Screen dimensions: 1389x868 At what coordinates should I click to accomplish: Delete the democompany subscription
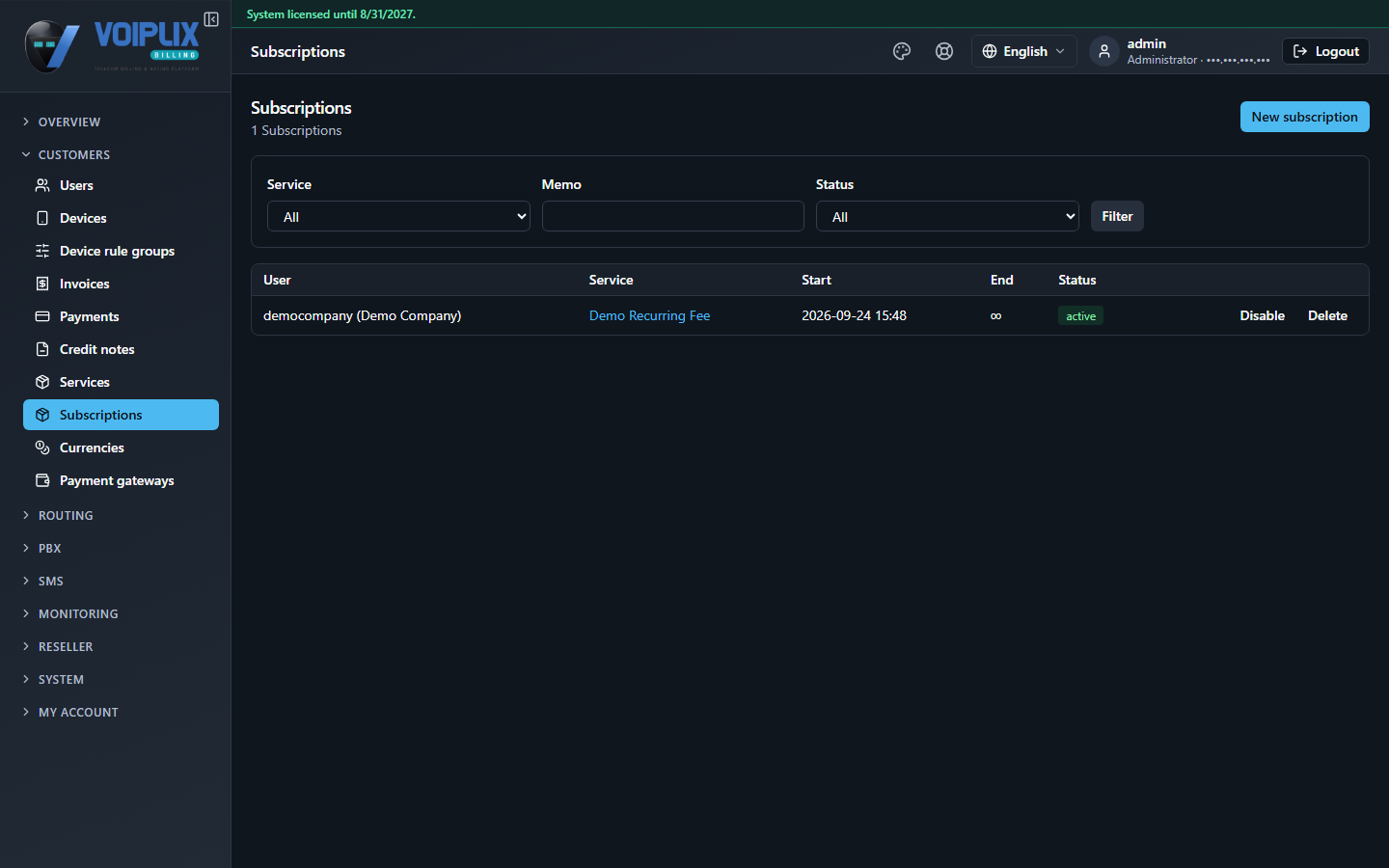pos(1327,315)
